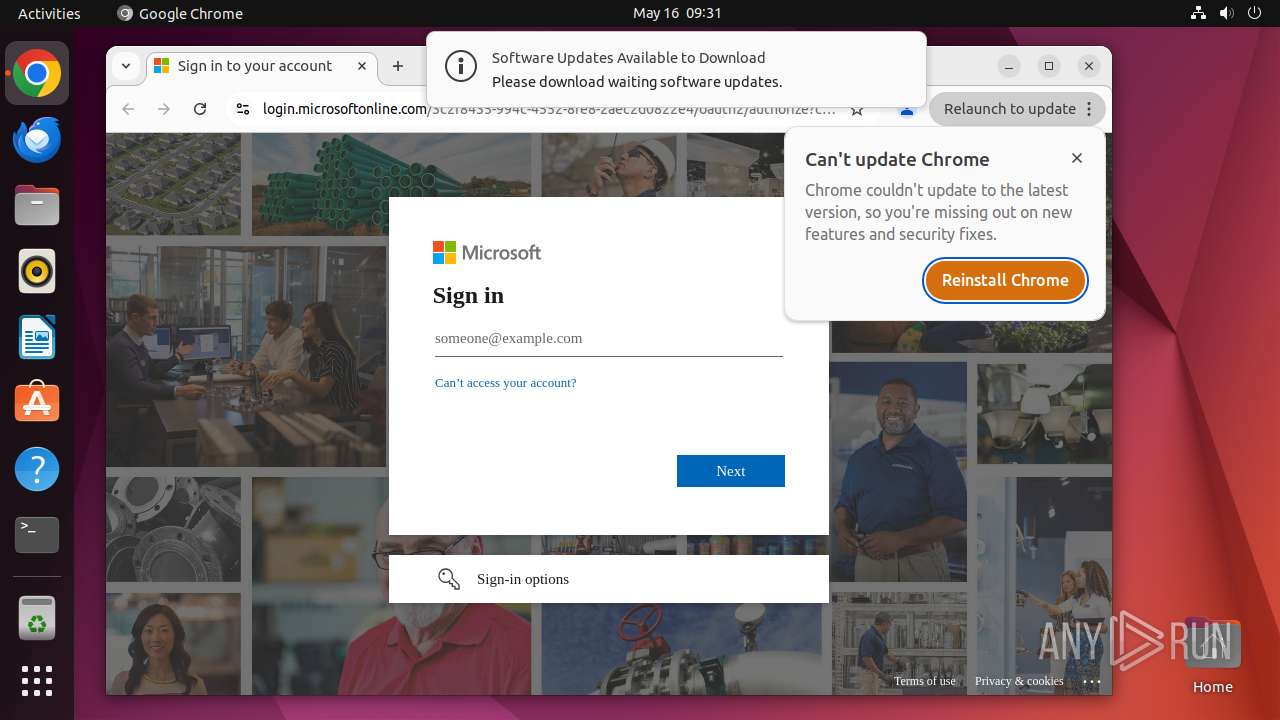The image size is (1280, 720).
Task: Go forward to the next page
Action: [164, 109]
